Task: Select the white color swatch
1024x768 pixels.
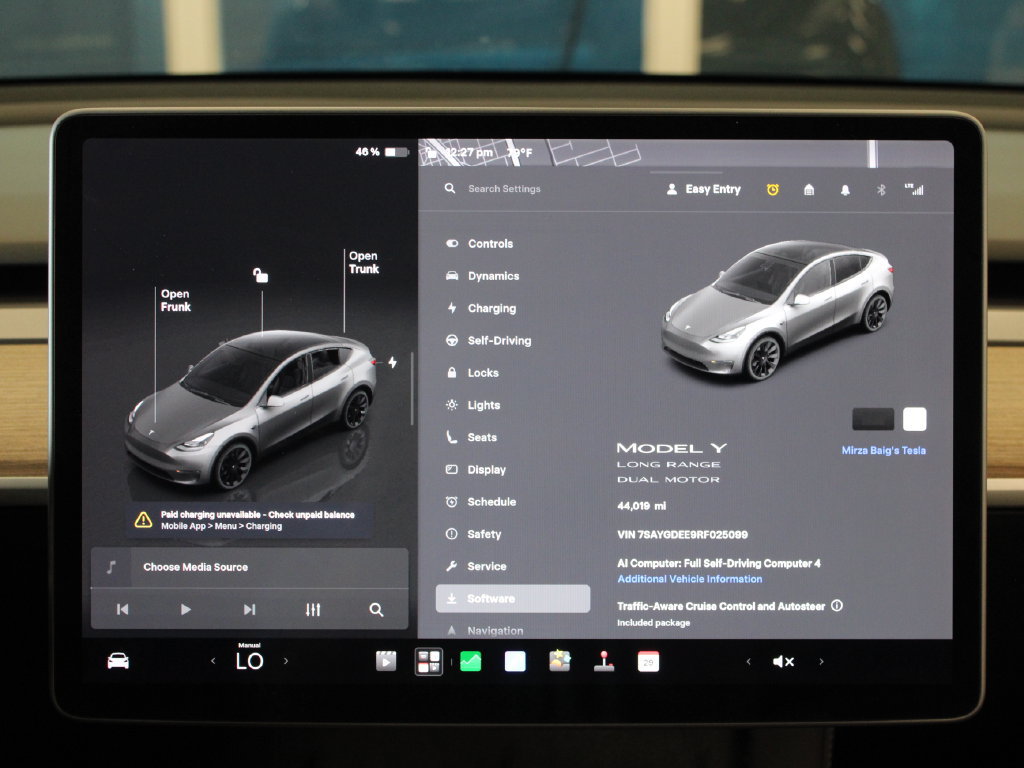Action: click(914, 419)
